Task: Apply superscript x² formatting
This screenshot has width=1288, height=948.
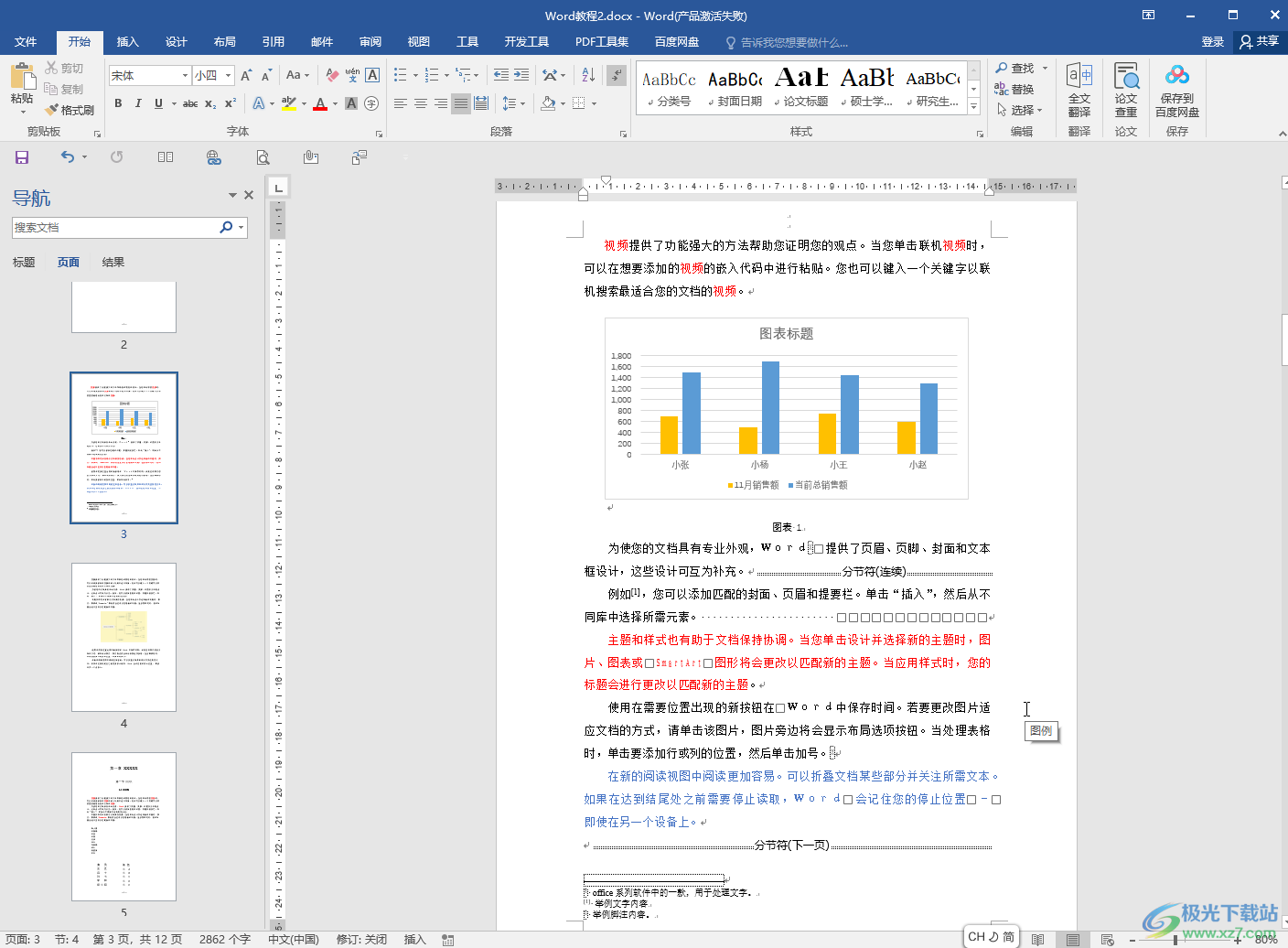Action: [x=231, y=103]
